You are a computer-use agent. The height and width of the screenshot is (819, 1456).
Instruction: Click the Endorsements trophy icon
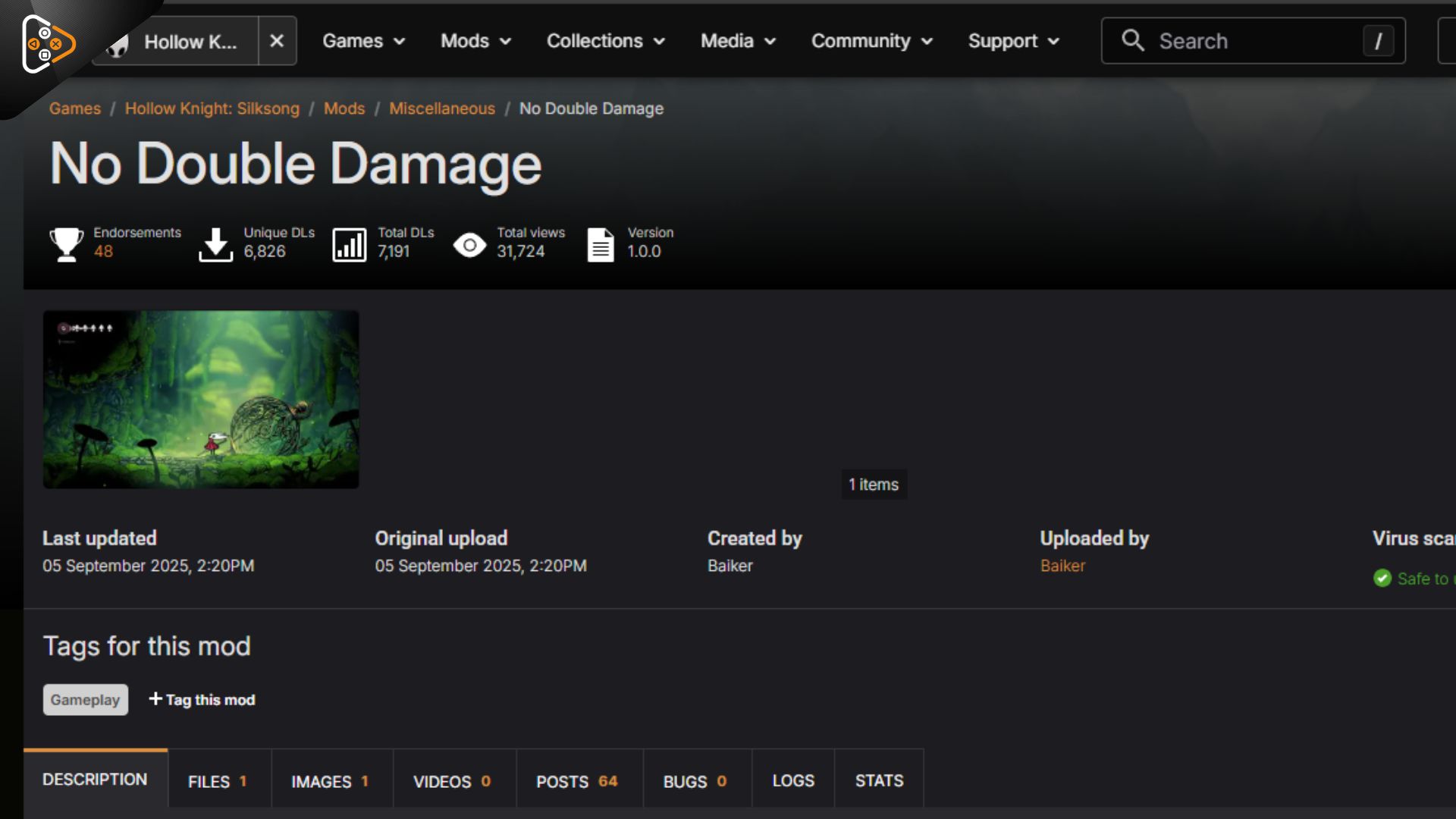pos(67,244)
